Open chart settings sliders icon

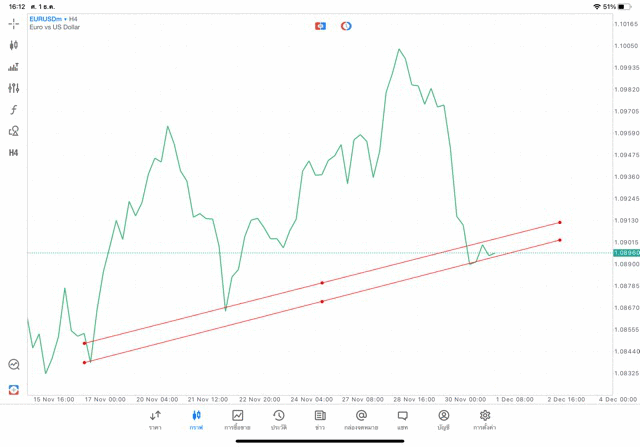[13, 88]
